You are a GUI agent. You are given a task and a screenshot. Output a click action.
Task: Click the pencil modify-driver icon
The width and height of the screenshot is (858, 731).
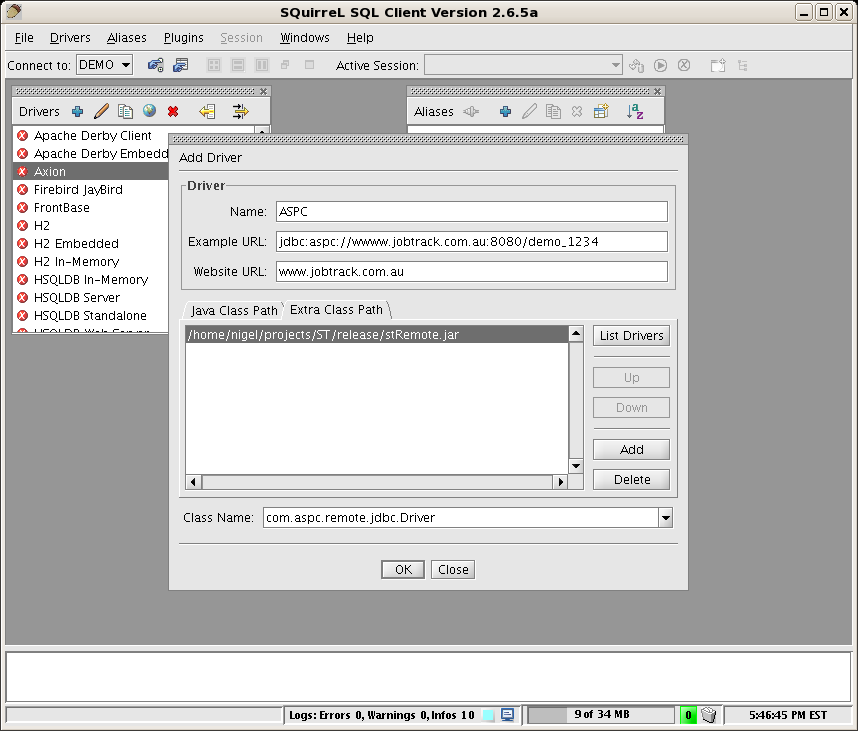[x=101, y=112]
